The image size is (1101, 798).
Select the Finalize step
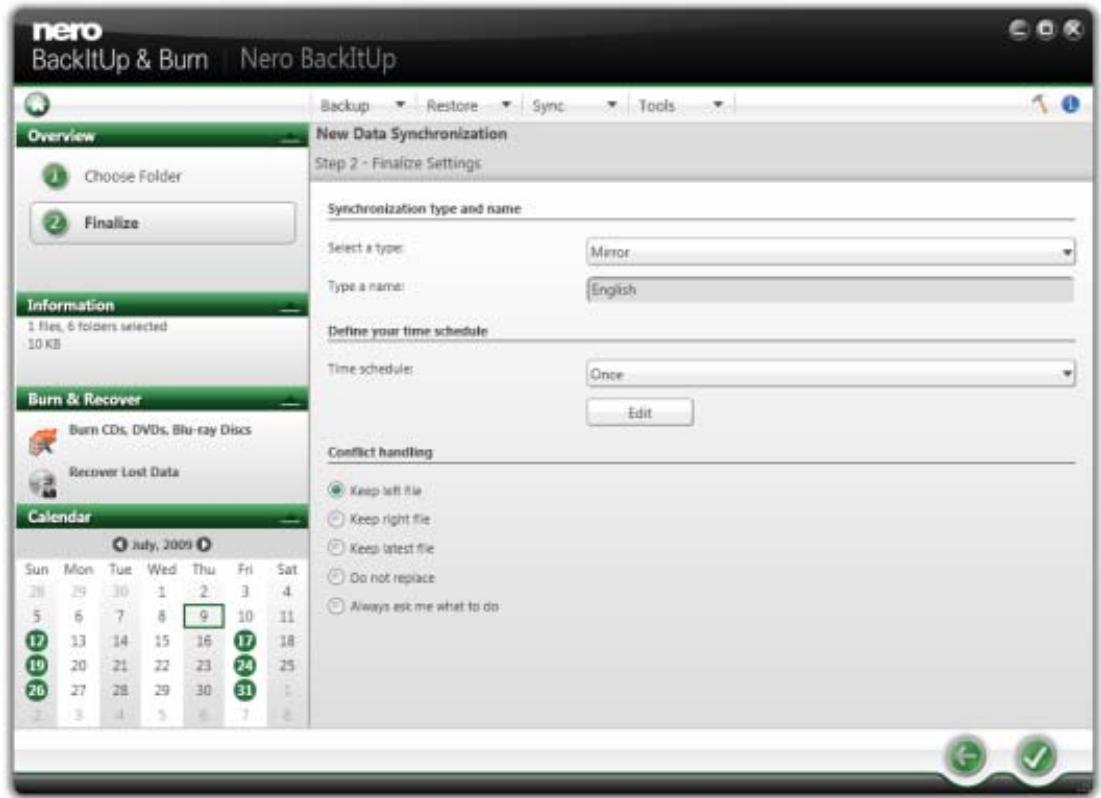pos(162,223)
